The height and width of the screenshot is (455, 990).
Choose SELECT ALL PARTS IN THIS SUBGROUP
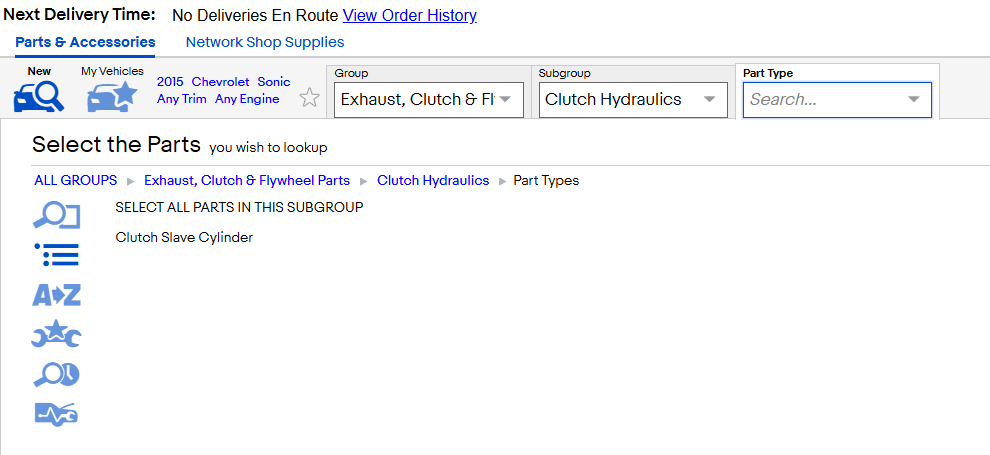click(x=239, y=207)
